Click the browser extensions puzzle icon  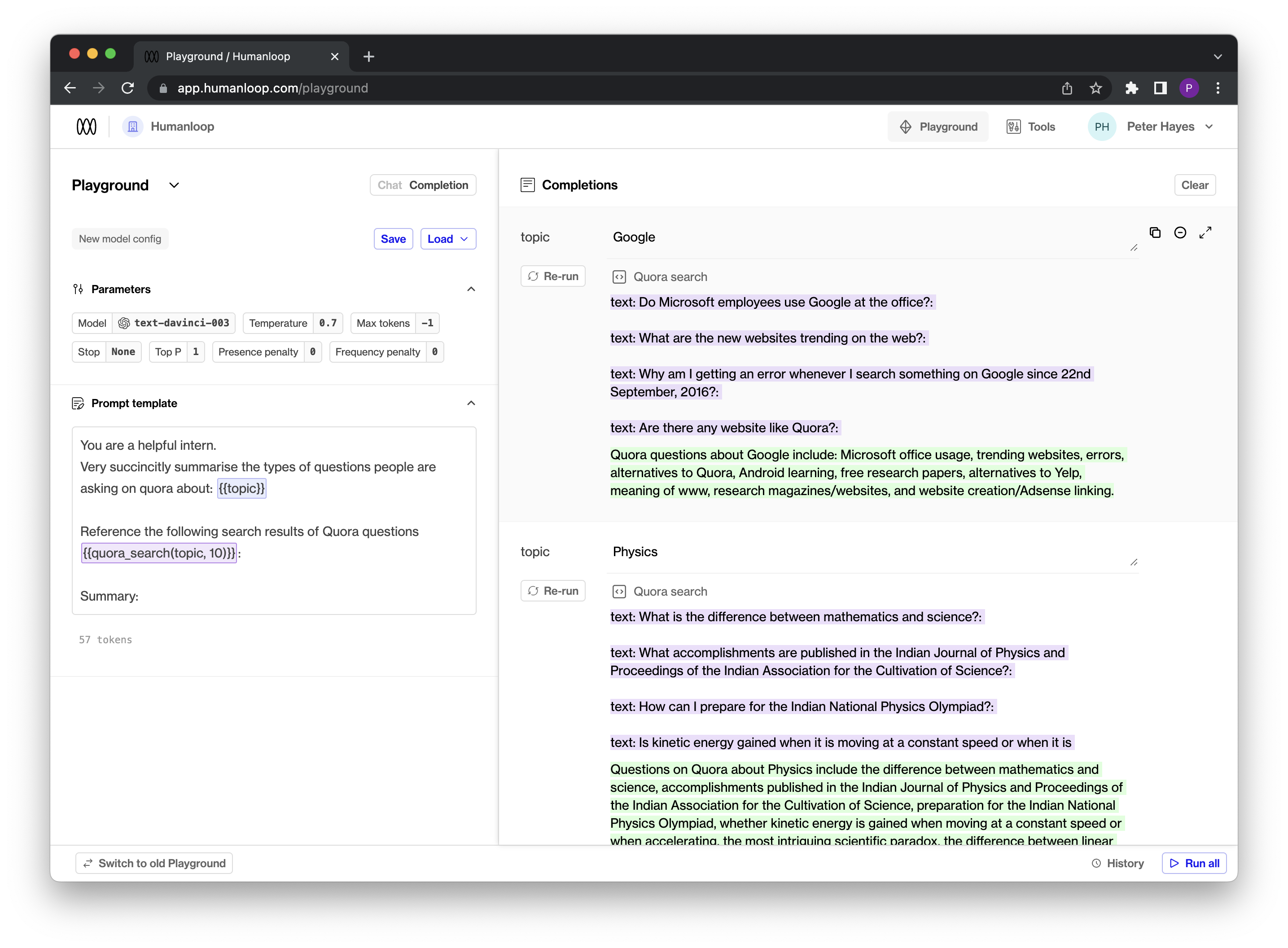point(1131,88)
